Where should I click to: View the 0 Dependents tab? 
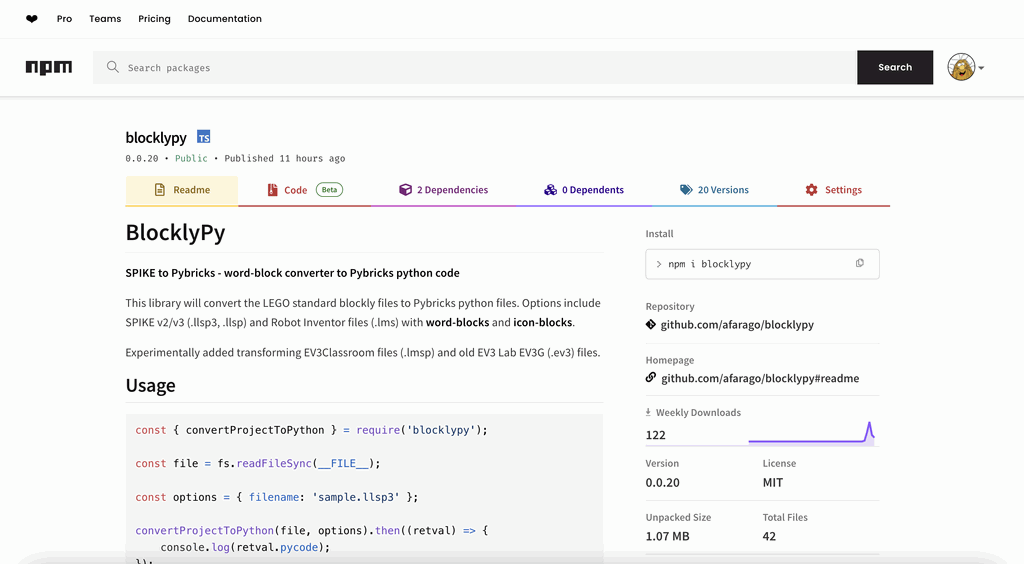tap(583, 190)
